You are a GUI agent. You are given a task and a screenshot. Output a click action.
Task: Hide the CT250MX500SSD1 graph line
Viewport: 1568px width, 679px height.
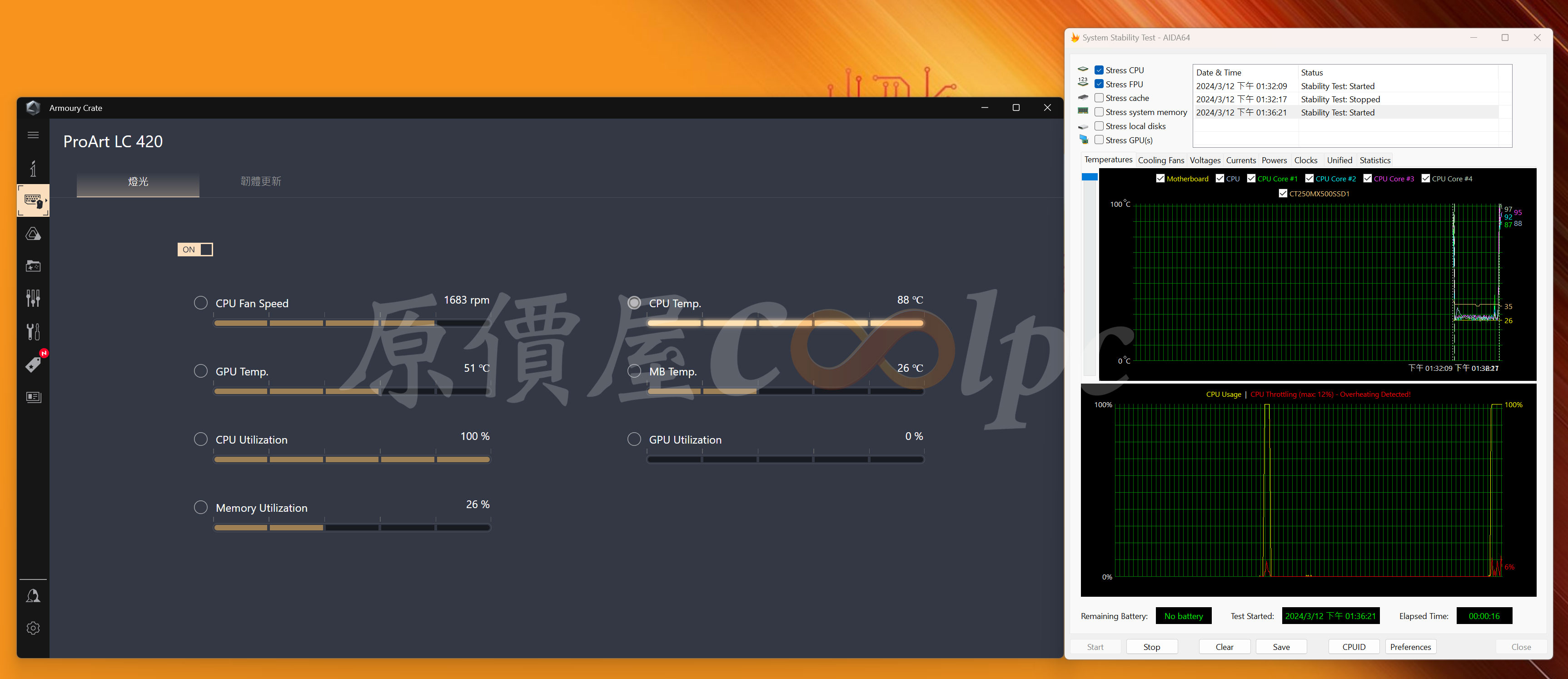coord(1283,194)
